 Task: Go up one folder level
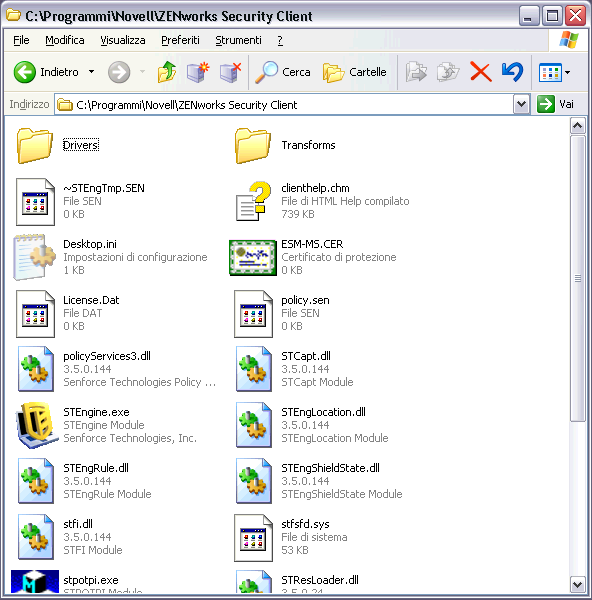pos(167,72)
